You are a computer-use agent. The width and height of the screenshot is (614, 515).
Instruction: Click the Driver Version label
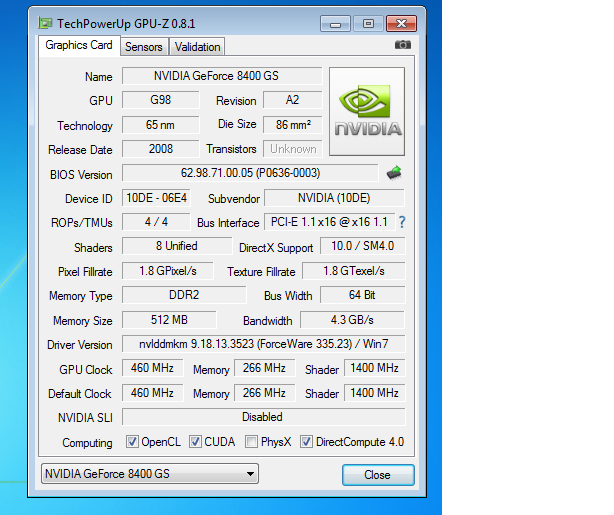80,345
